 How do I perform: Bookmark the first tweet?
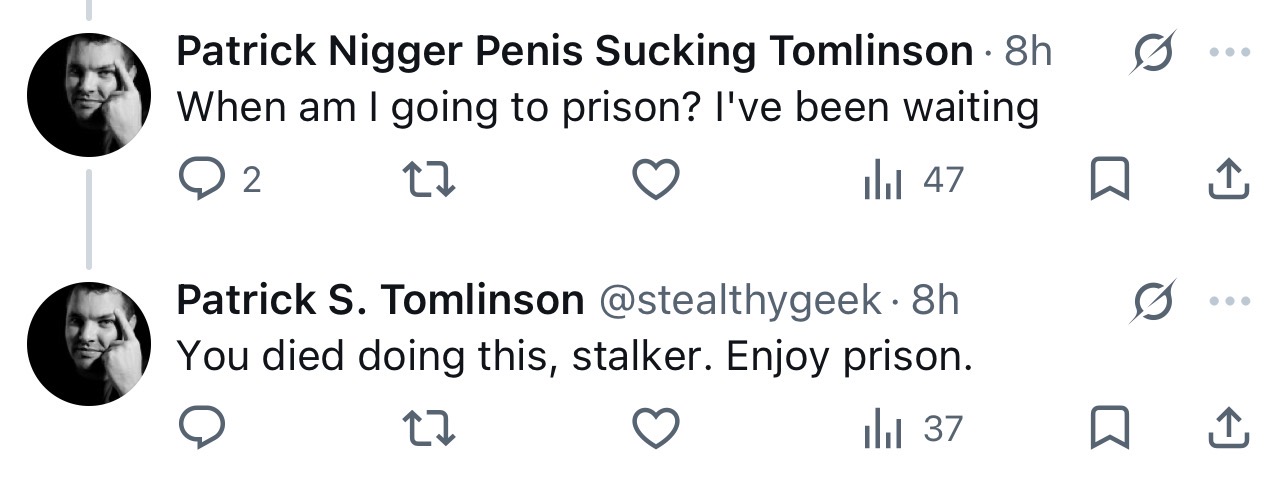[x=1109, y=180]
